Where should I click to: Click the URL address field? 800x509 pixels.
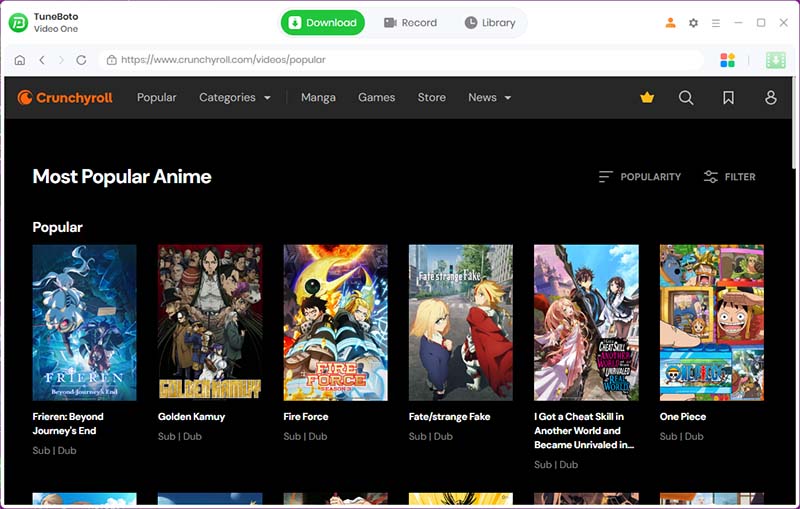point(401,60)
